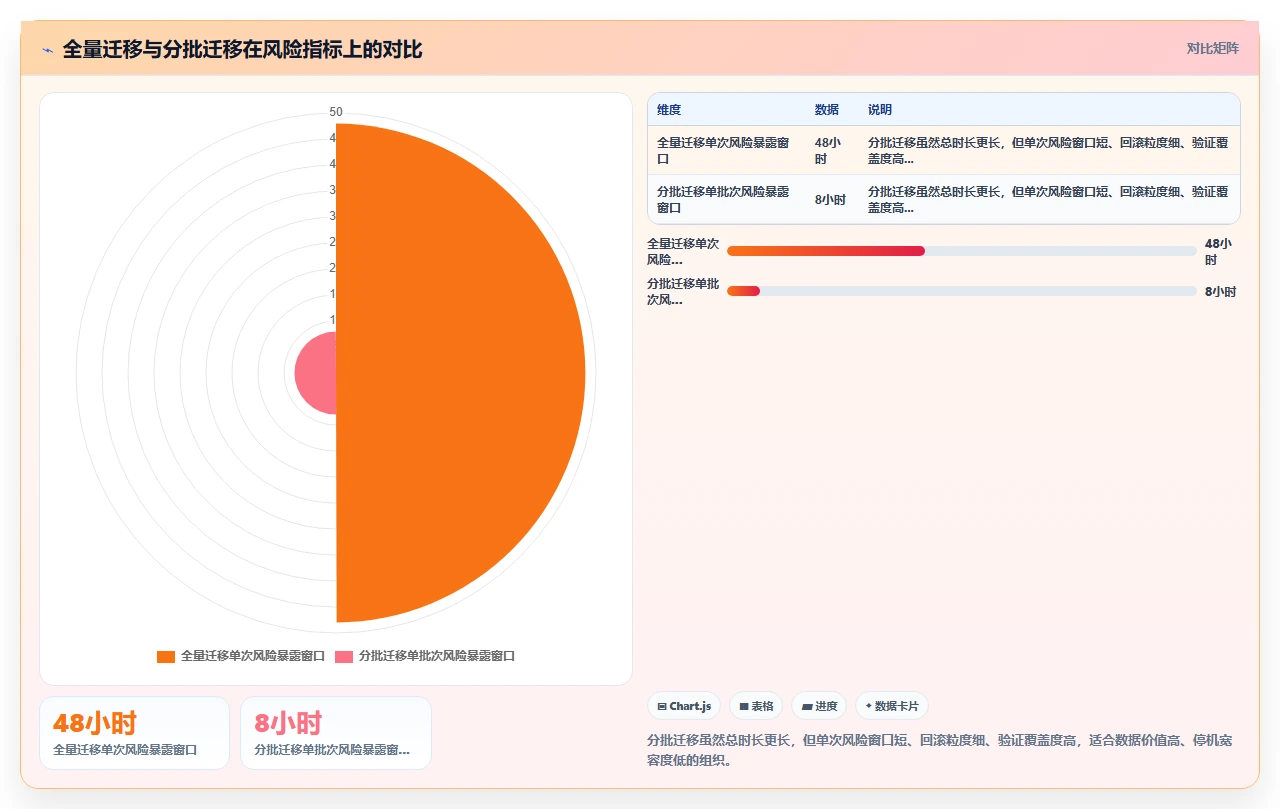Click the icon in the Chart.js chip

(662, 706)
